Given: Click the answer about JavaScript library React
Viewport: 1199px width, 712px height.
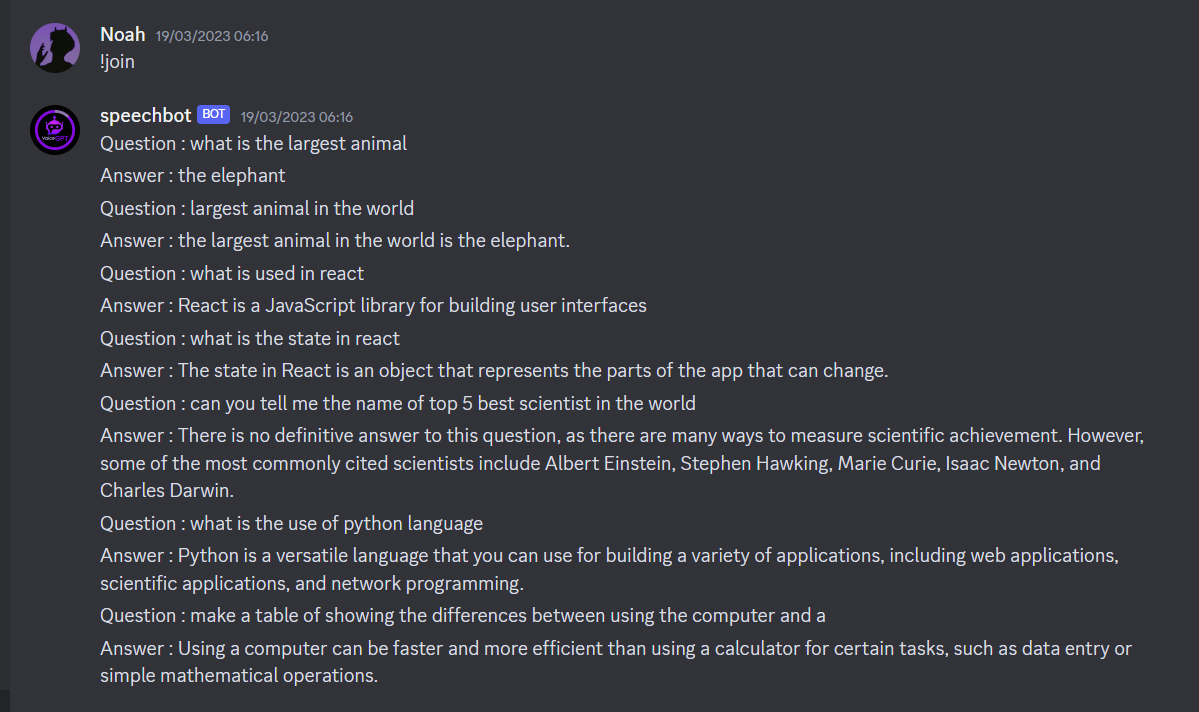Looking at the screenshot, I should 373,305.
